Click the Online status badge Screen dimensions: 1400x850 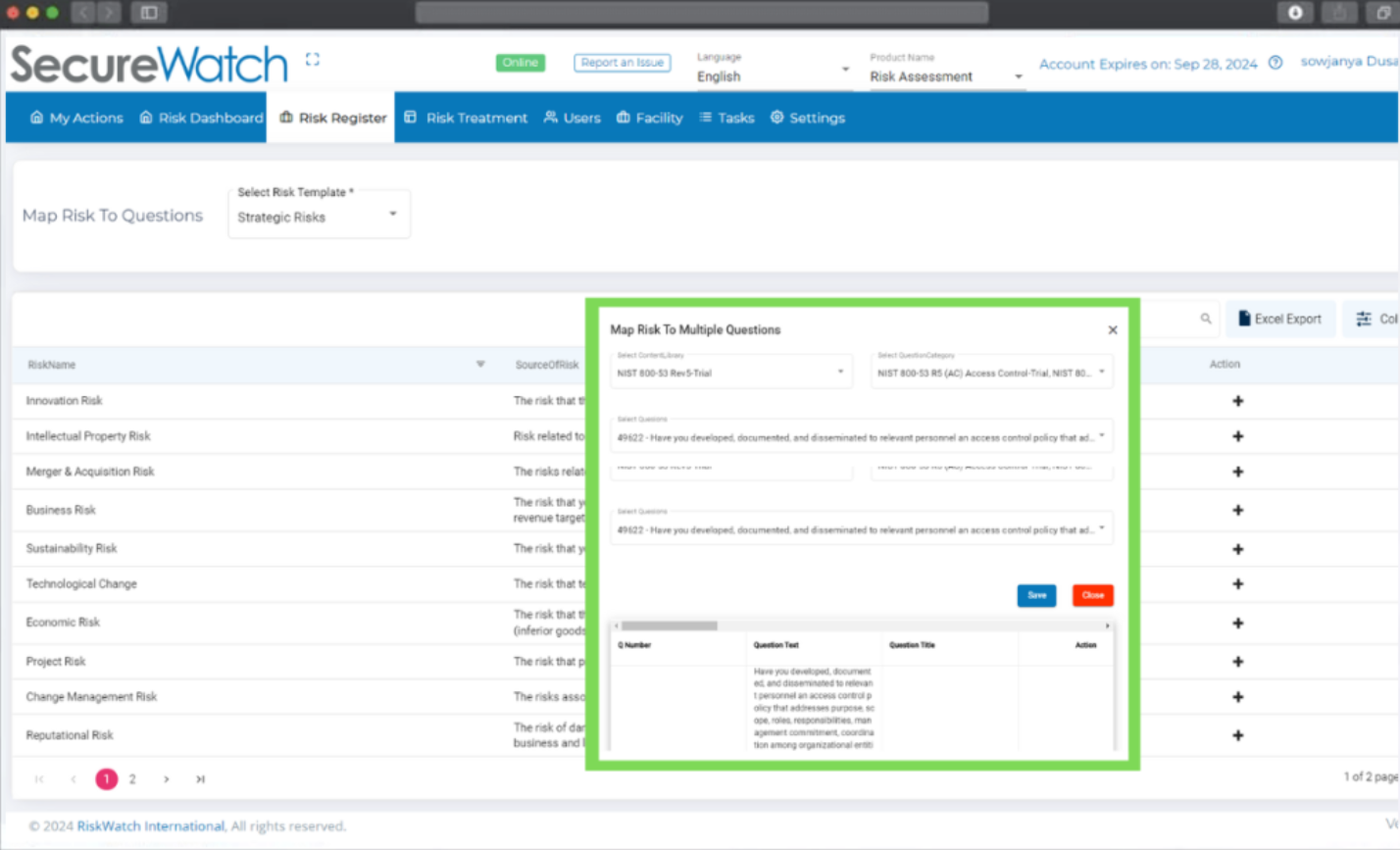pos(520,63)
